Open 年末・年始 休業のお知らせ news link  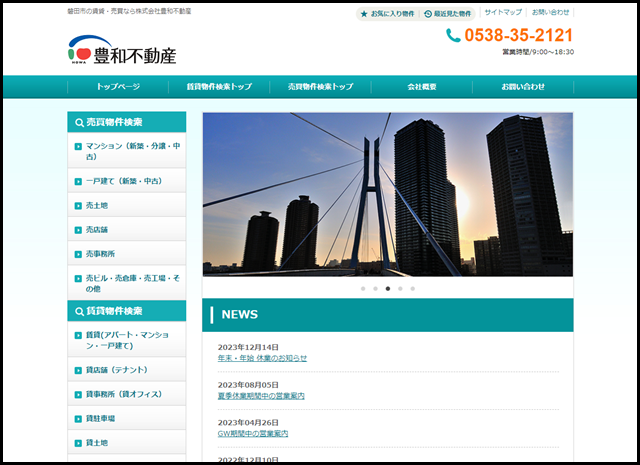click(262, 358)
